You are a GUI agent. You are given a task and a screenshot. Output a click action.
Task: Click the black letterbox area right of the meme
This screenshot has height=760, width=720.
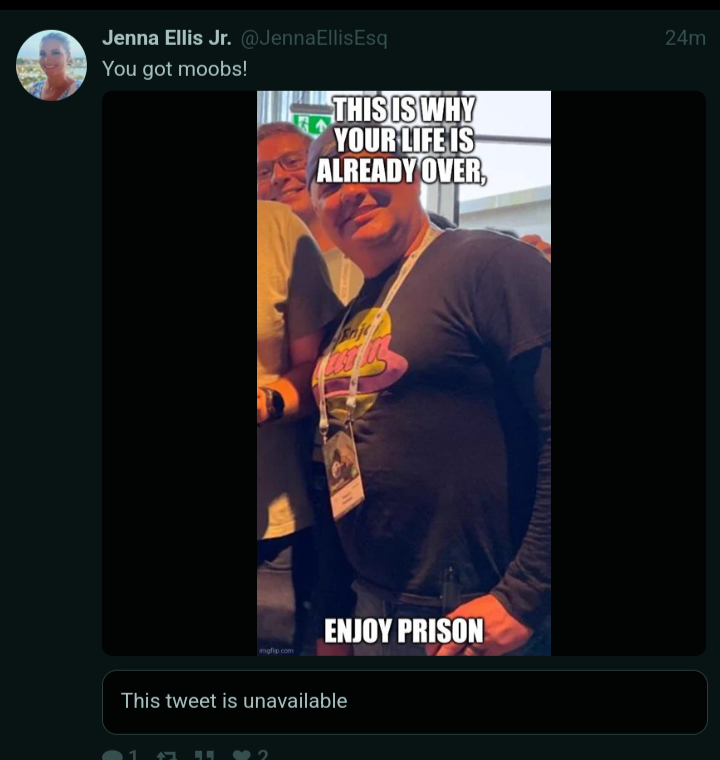628,373
